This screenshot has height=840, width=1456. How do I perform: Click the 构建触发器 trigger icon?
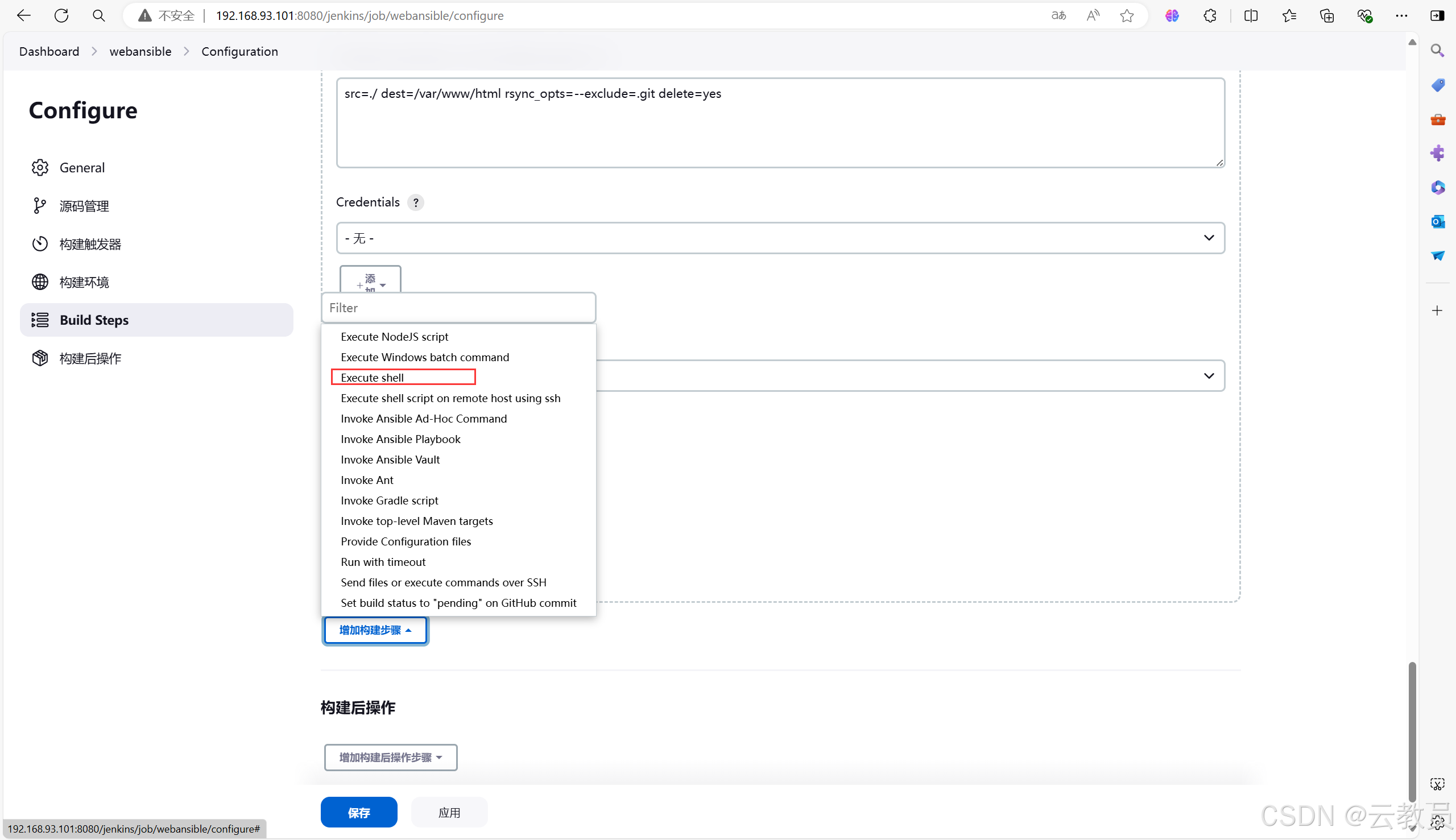pos(38,243)
